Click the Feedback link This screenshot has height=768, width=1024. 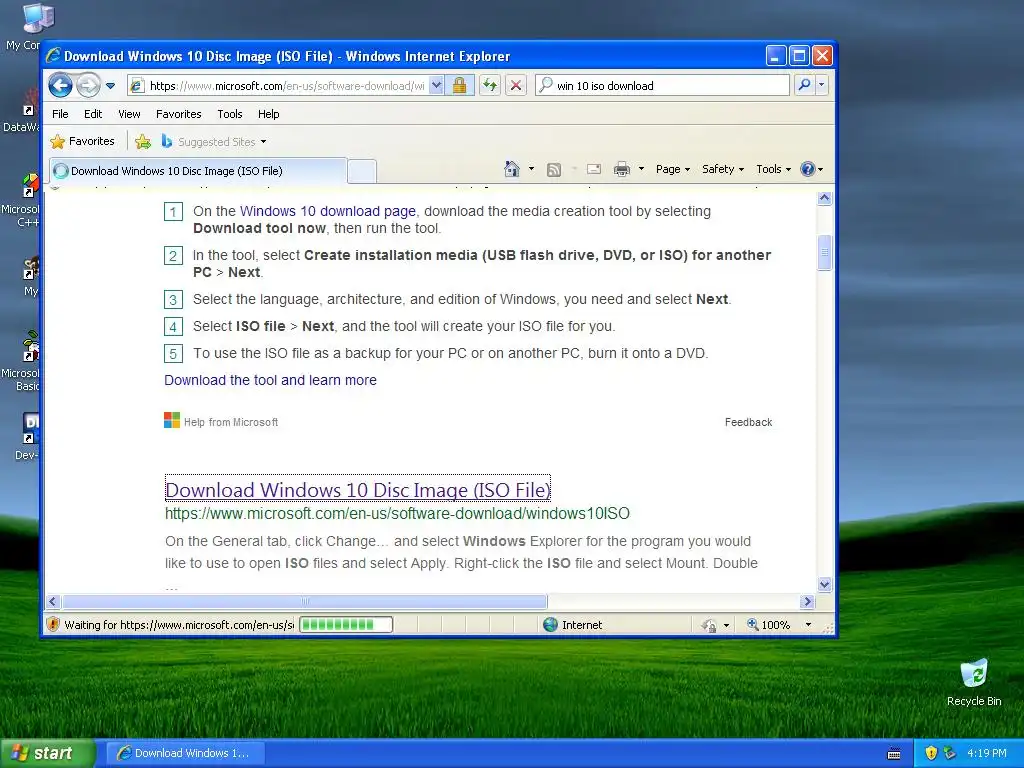[x=748, y=423]
